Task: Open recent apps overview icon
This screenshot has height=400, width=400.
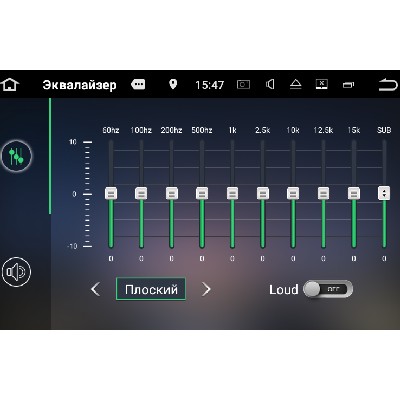Action: [x=348, y=85]
